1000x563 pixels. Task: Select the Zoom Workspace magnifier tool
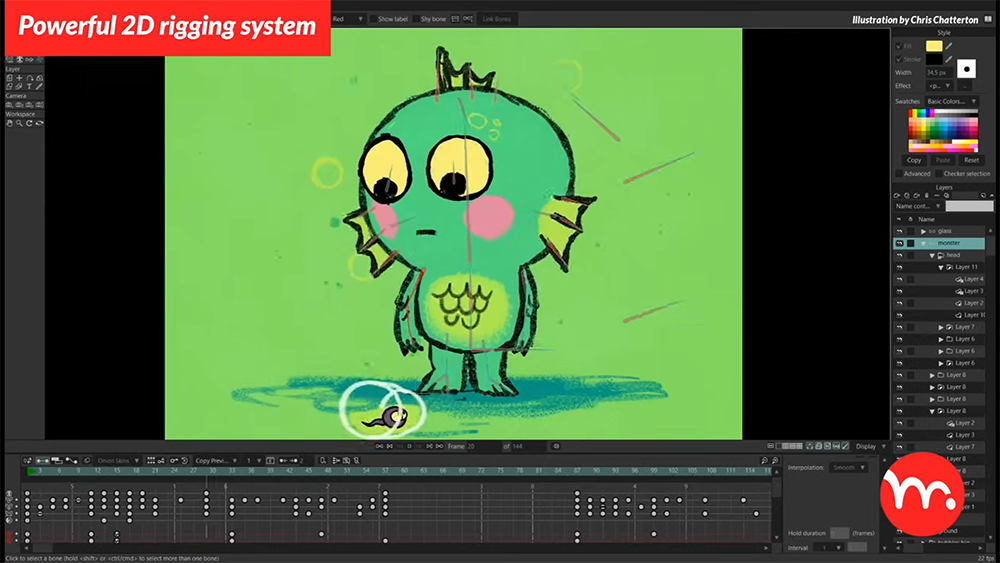[19, 123]
